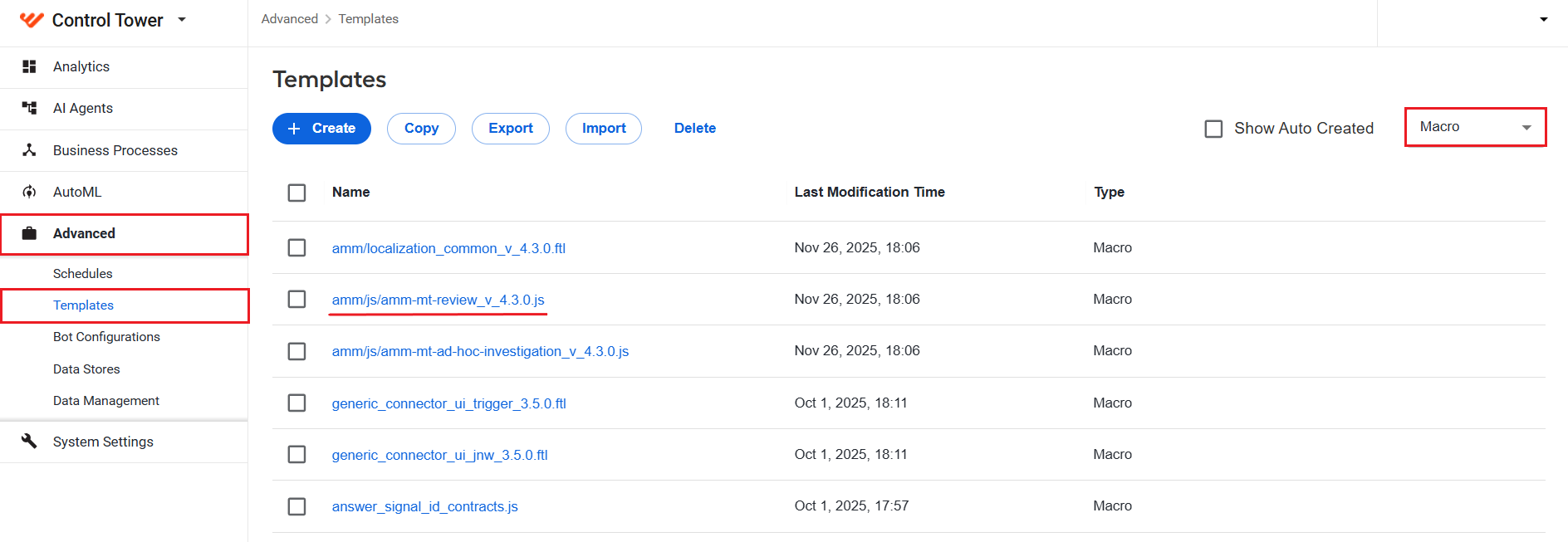Tick checkbox for amm-mt-ad-hoc-investigation row
Viewport: 1568px width, 542px height.
[x=296, y=351]
